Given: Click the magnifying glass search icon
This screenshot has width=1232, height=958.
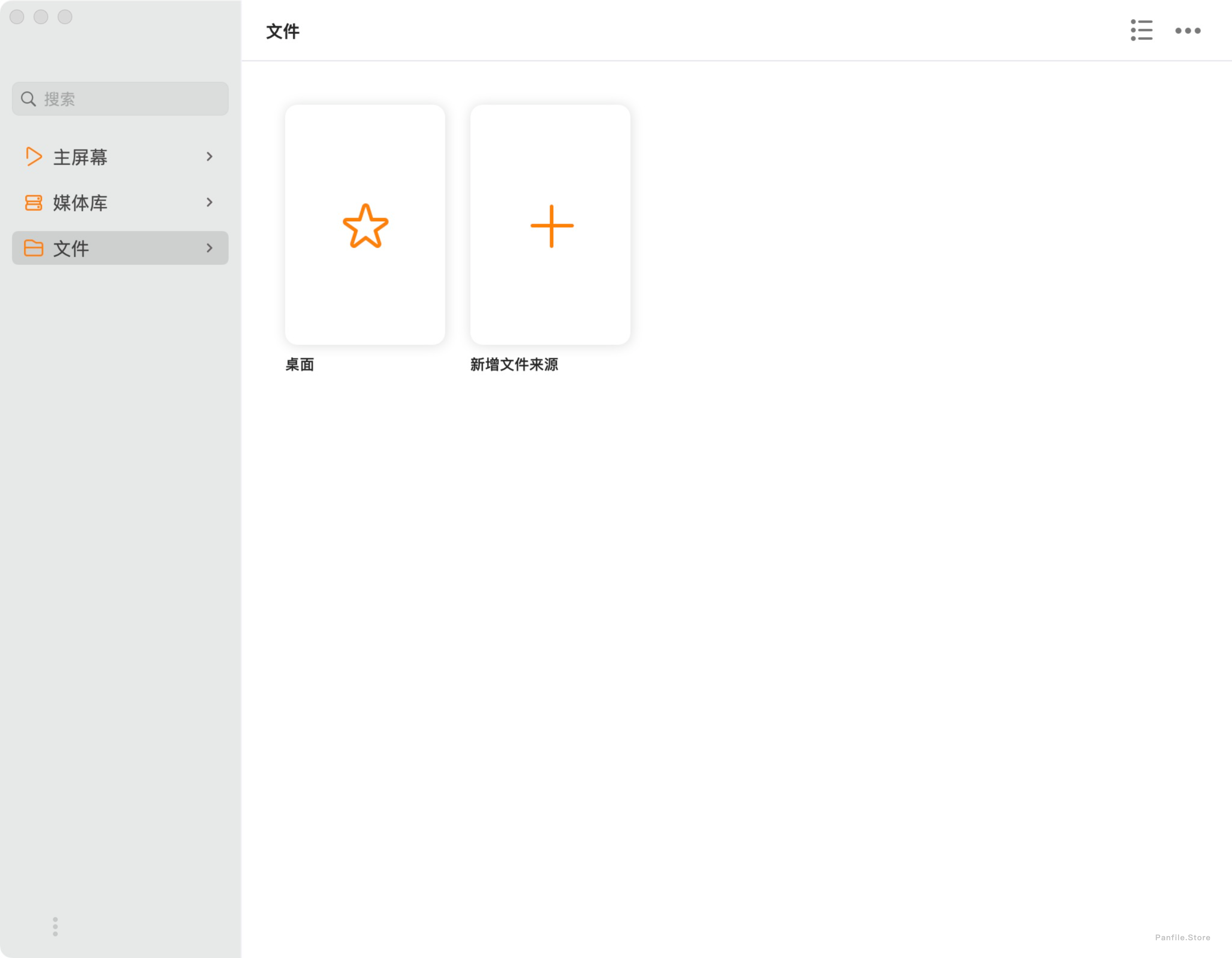Looking at the screenshot, I should click(x=28, y=99).
